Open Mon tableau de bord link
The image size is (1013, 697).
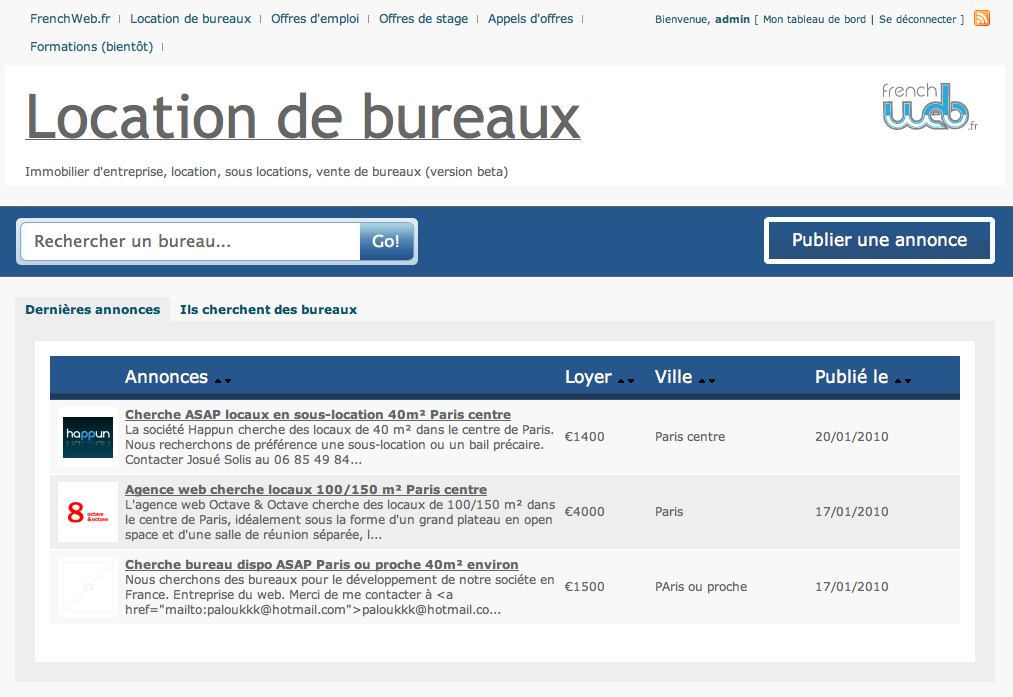pyautogui.click(x=814, y=19)
